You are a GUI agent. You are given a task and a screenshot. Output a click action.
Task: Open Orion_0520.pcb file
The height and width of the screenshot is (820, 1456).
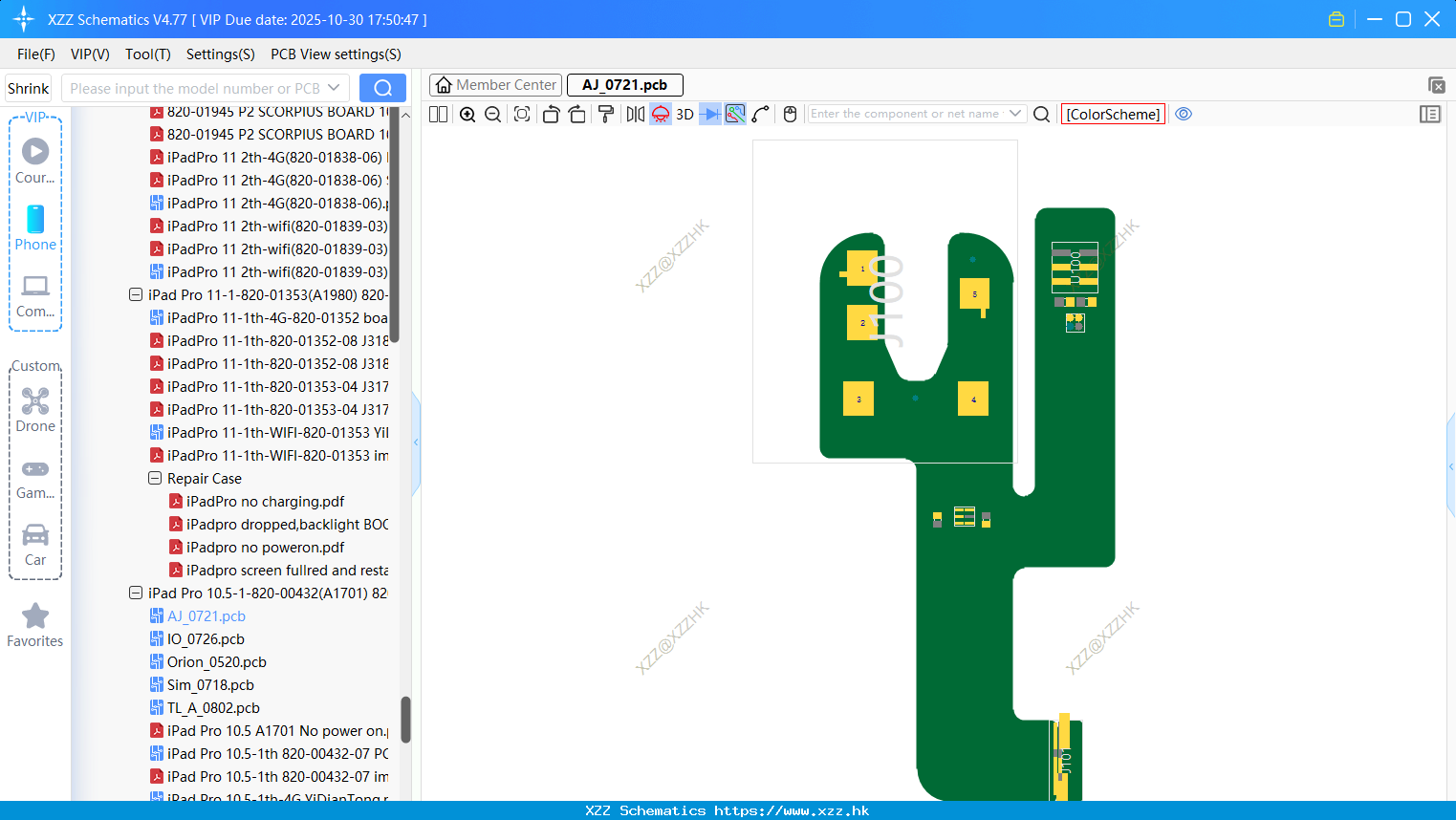(x=217, y=661)
